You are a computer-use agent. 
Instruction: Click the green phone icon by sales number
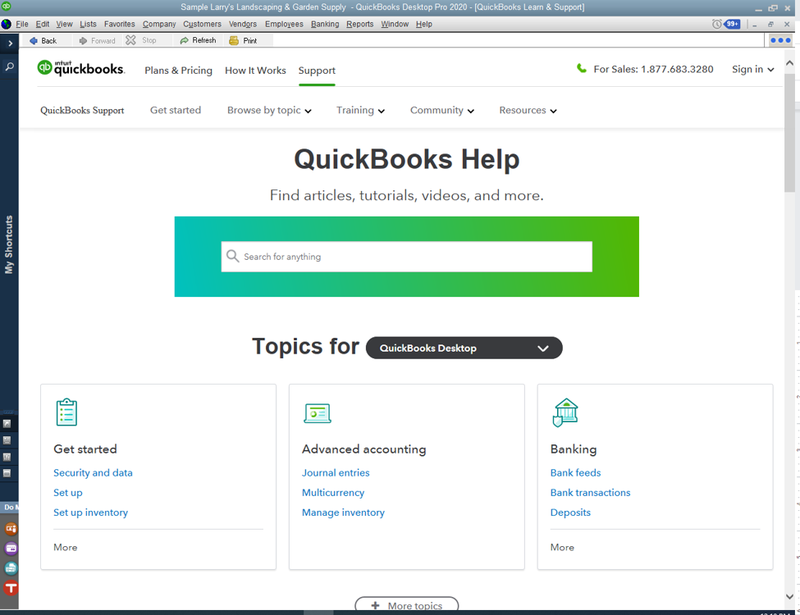click(581, 68)
